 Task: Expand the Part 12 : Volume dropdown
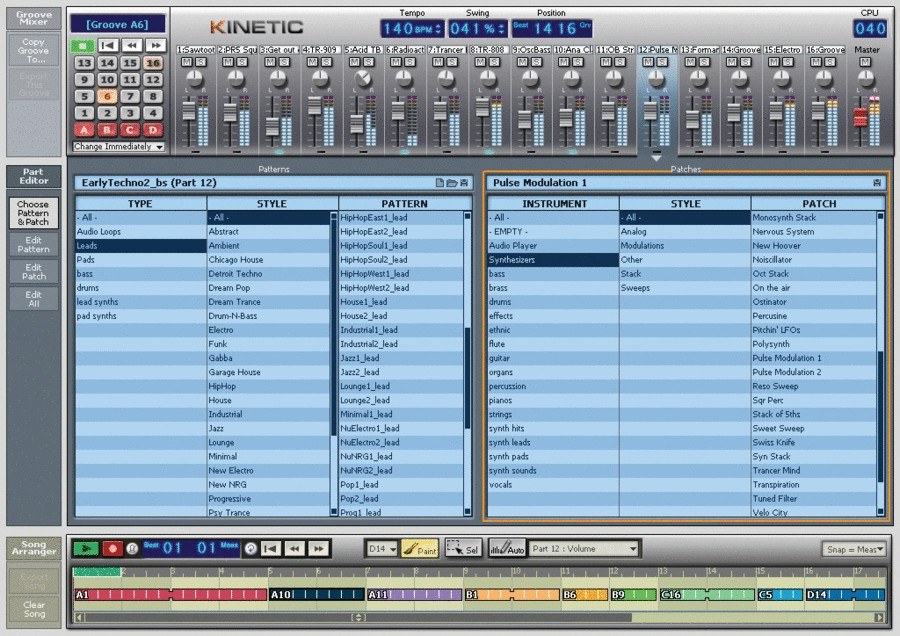click(x=584, y=548)
